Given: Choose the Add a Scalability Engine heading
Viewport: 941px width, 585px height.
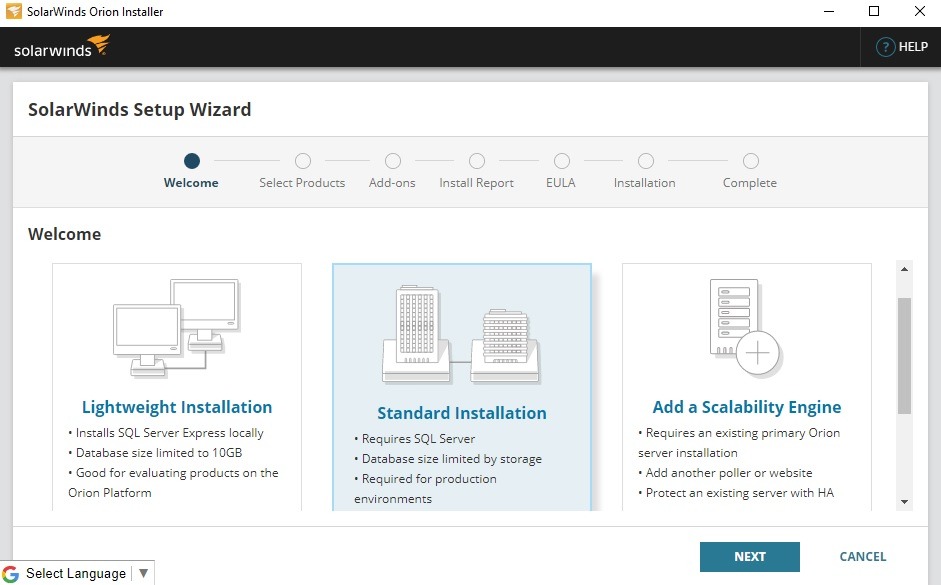Looking at the screenshot, I should pos(747,407).
